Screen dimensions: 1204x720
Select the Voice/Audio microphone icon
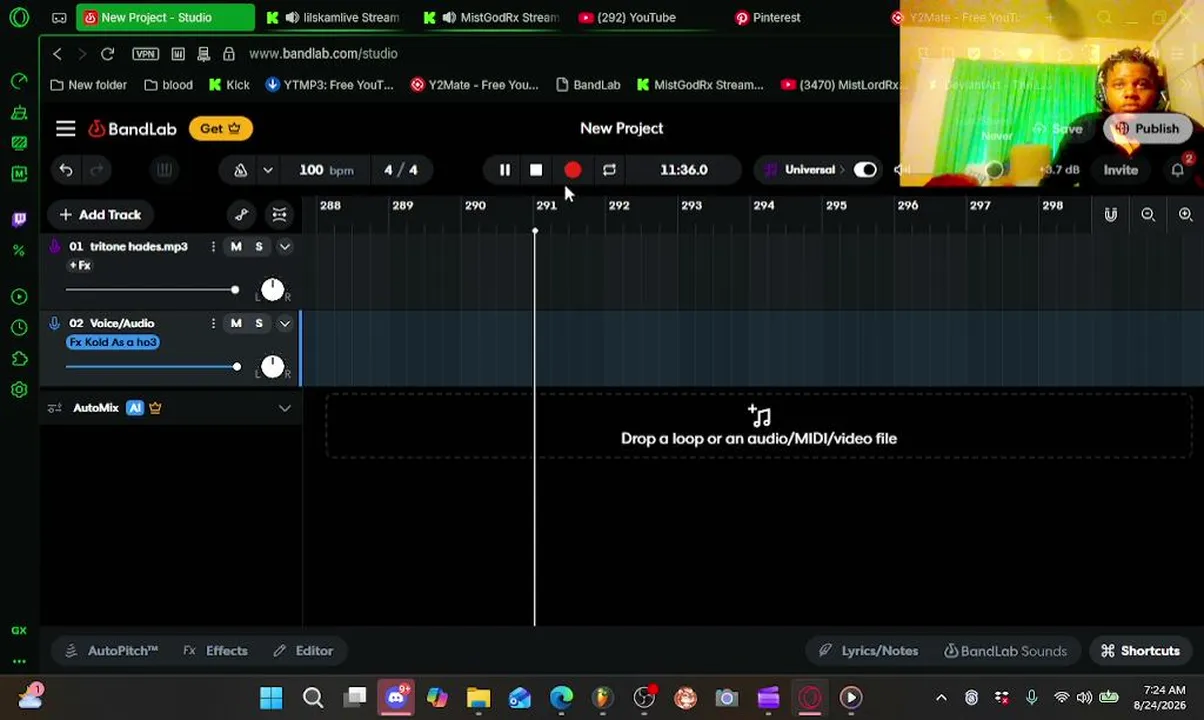54,323
